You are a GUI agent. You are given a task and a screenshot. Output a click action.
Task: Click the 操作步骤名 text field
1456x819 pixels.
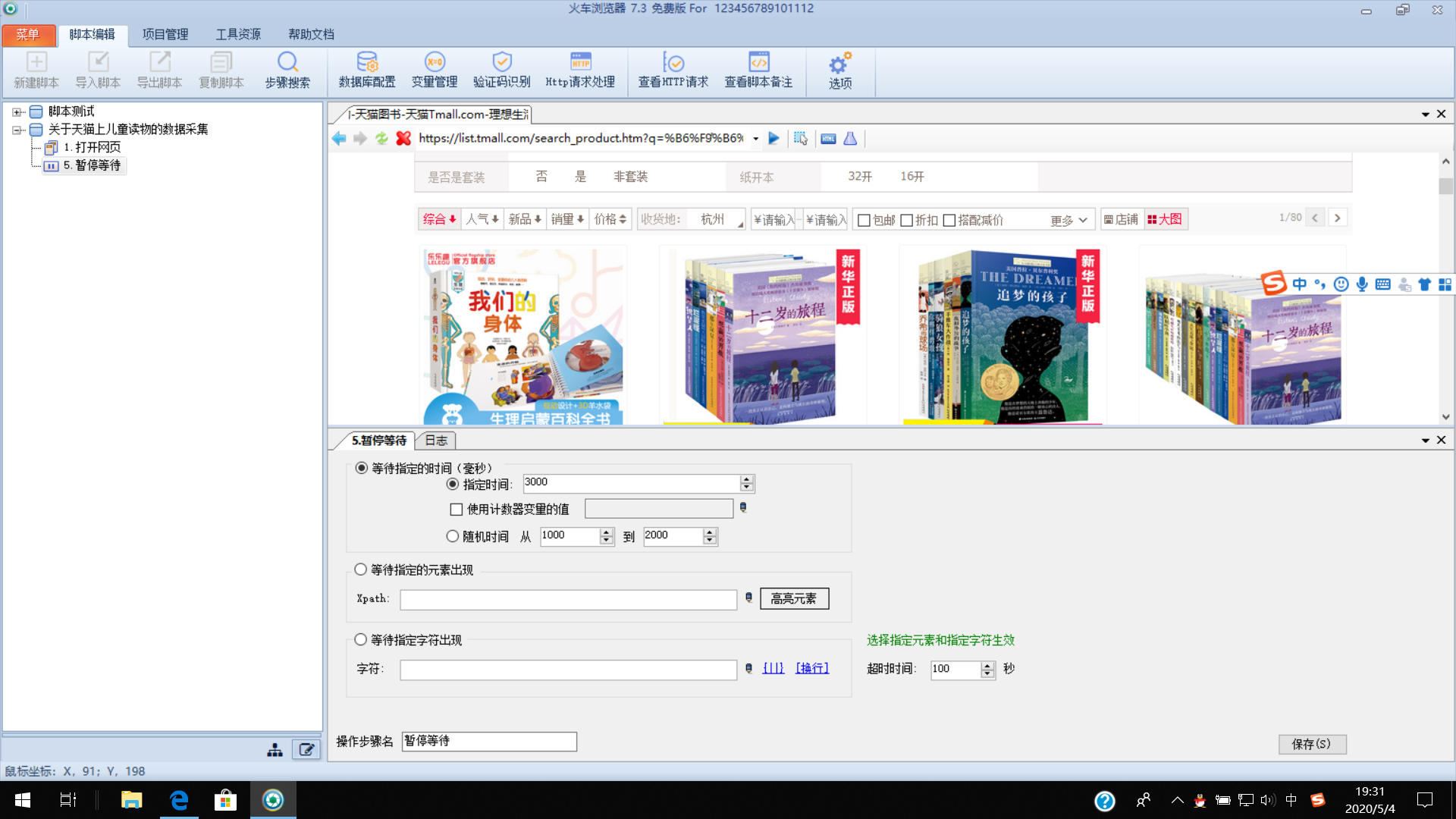[x=489, y=741]
